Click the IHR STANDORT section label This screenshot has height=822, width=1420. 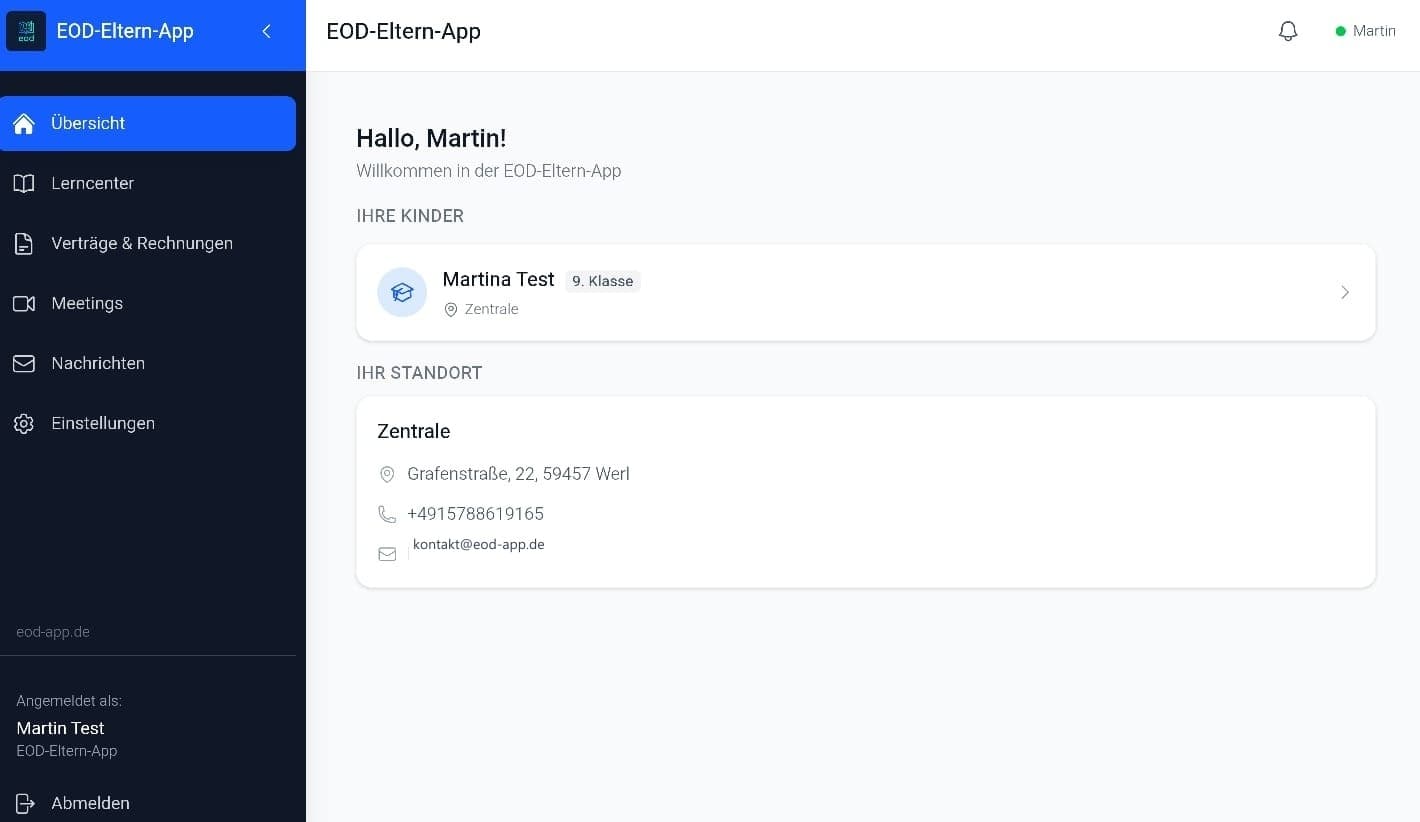pos(419,373)
